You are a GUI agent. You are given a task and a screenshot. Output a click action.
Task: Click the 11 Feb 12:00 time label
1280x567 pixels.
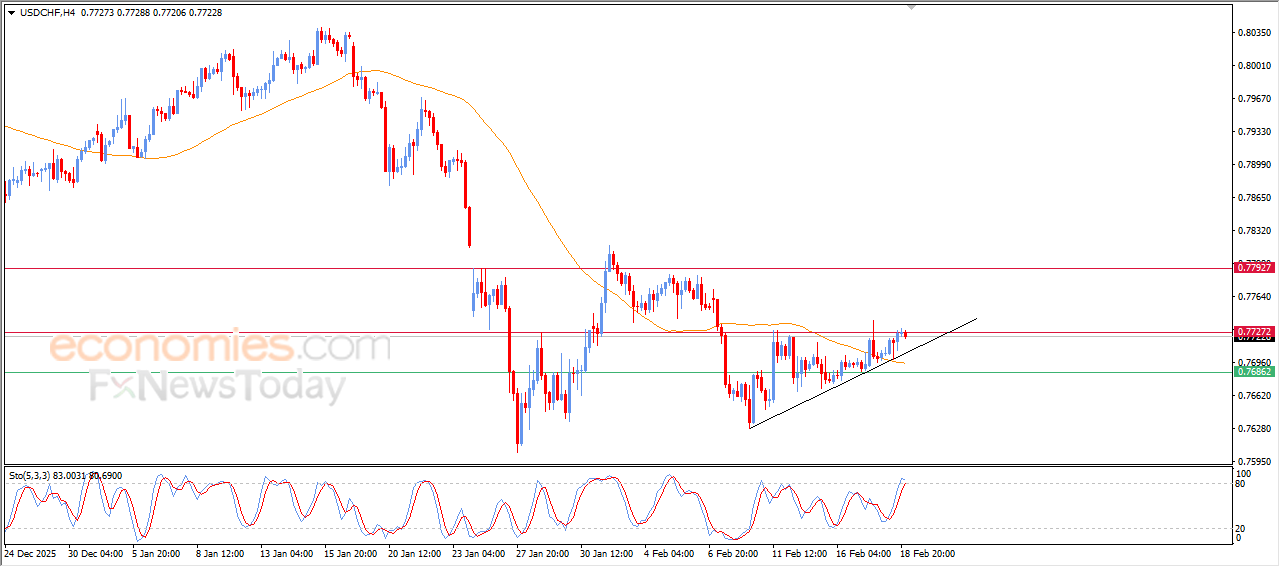click(800, 552)
